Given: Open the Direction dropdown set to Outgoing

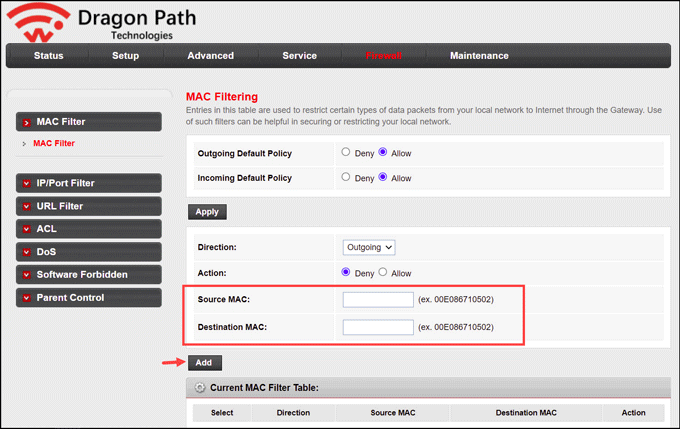Looking at the screenshot, I should click(369, 247).
